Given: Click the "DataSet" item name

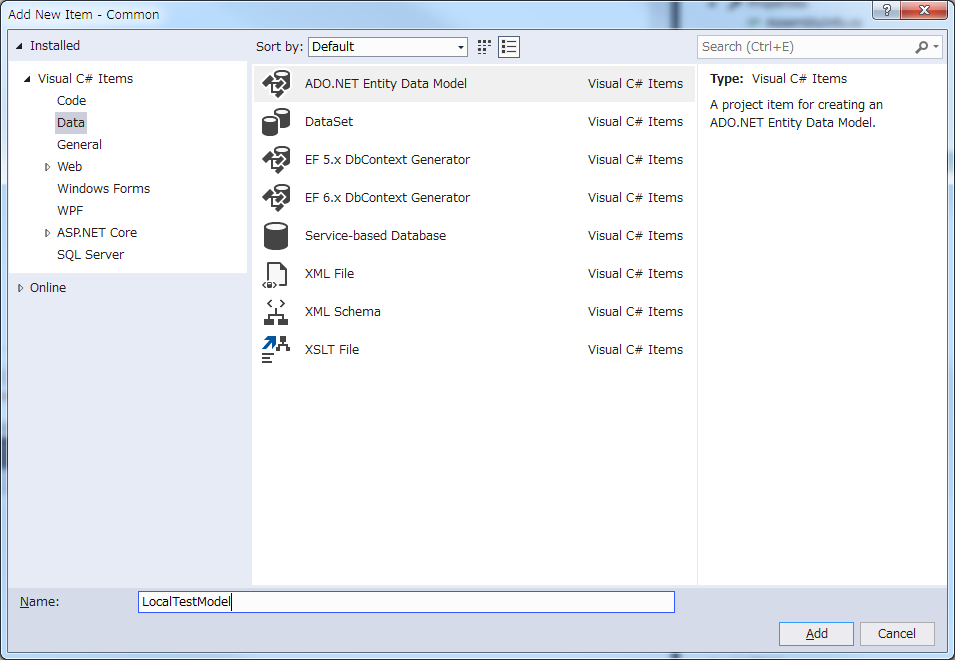Looking at the screenshot, I should tap(329, 122).
